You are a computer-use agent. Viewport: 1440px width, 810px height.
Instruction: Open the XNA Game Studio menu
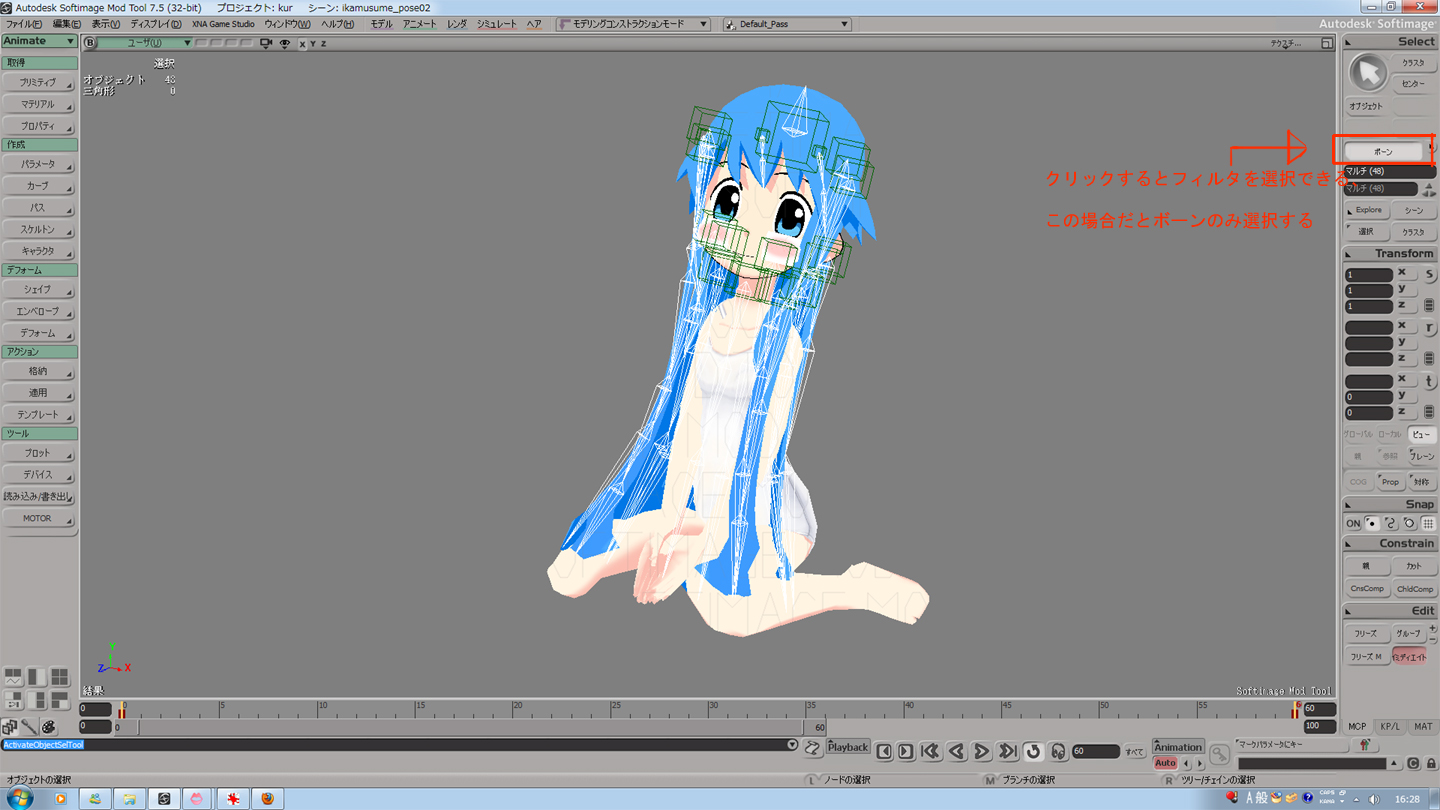tap(223, 24)
